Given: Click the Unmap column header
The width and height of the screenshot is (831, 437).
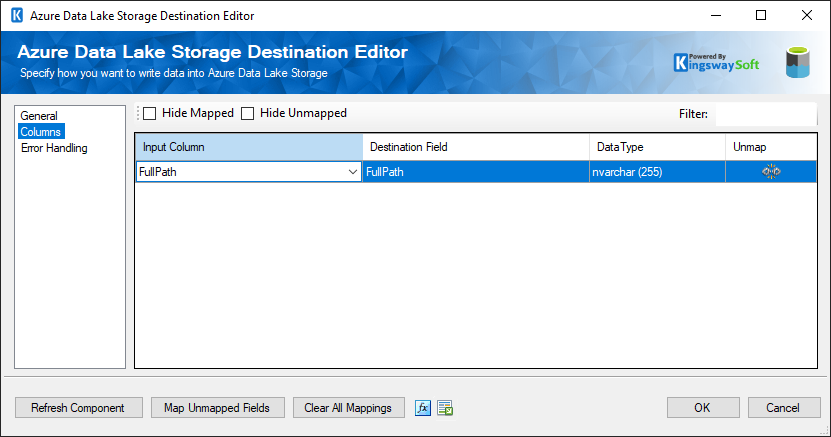Looking at the screenshot, I should click(771, 147).
